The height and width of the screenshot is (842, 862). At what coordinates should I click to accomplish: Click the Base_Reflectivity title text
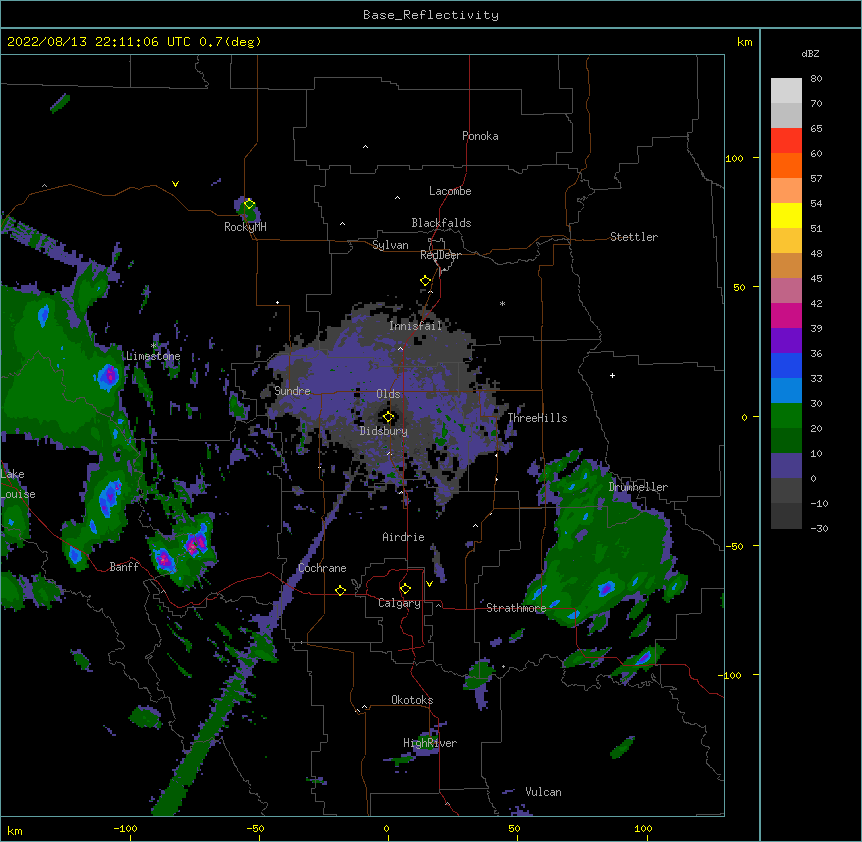[x=431, y=15]
